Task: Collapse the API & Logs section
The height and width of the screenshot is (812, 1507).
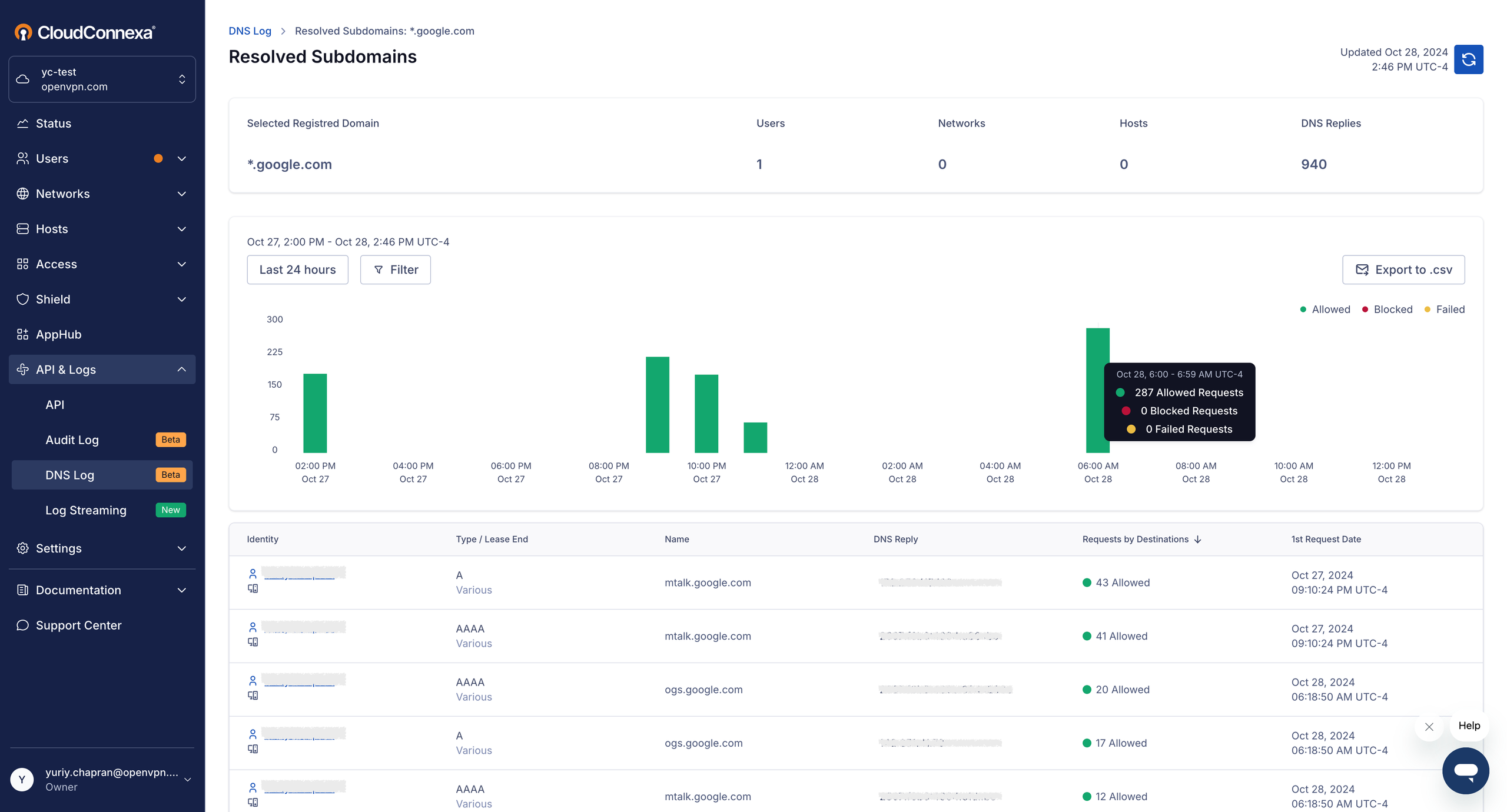Action: coord(181,370)
